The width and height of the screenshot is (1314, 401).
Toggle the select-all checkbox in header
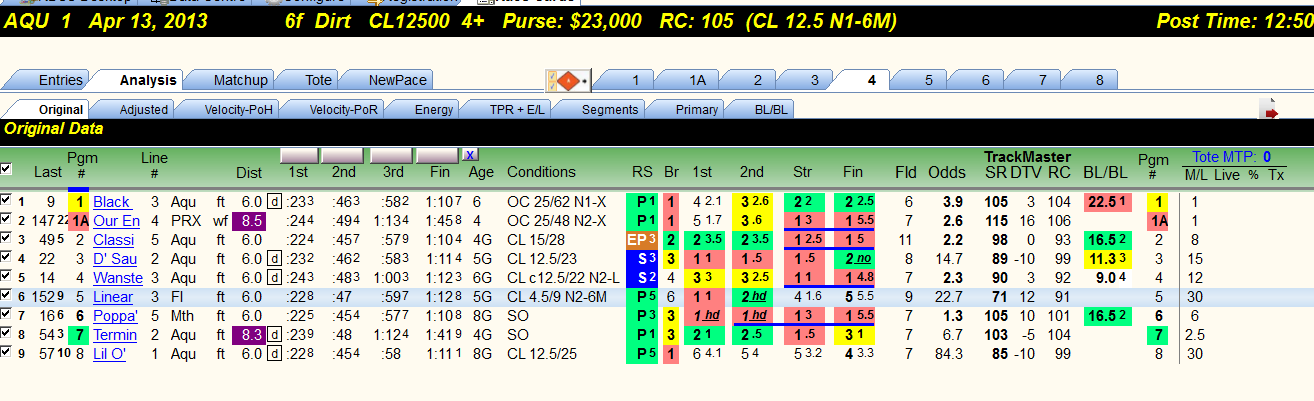pyautogui.click(x=7, y=168)
